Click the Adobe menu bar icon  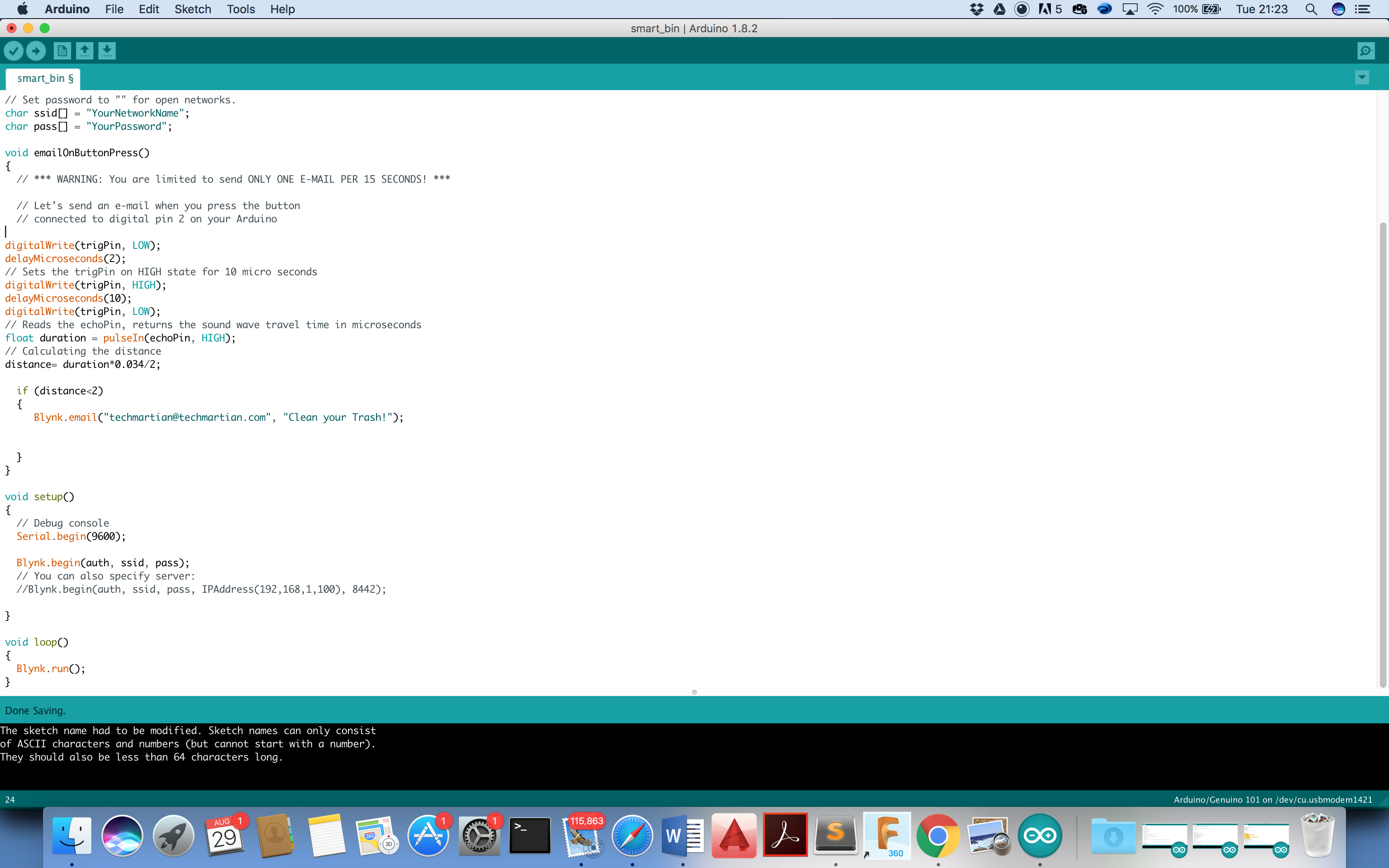click(x=1050, y=9)
